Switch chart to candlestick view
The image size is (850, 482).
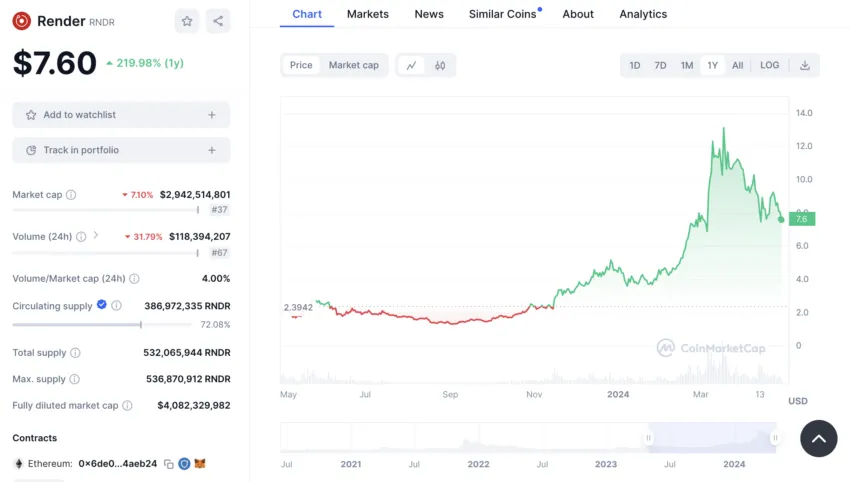click(440, 66)
